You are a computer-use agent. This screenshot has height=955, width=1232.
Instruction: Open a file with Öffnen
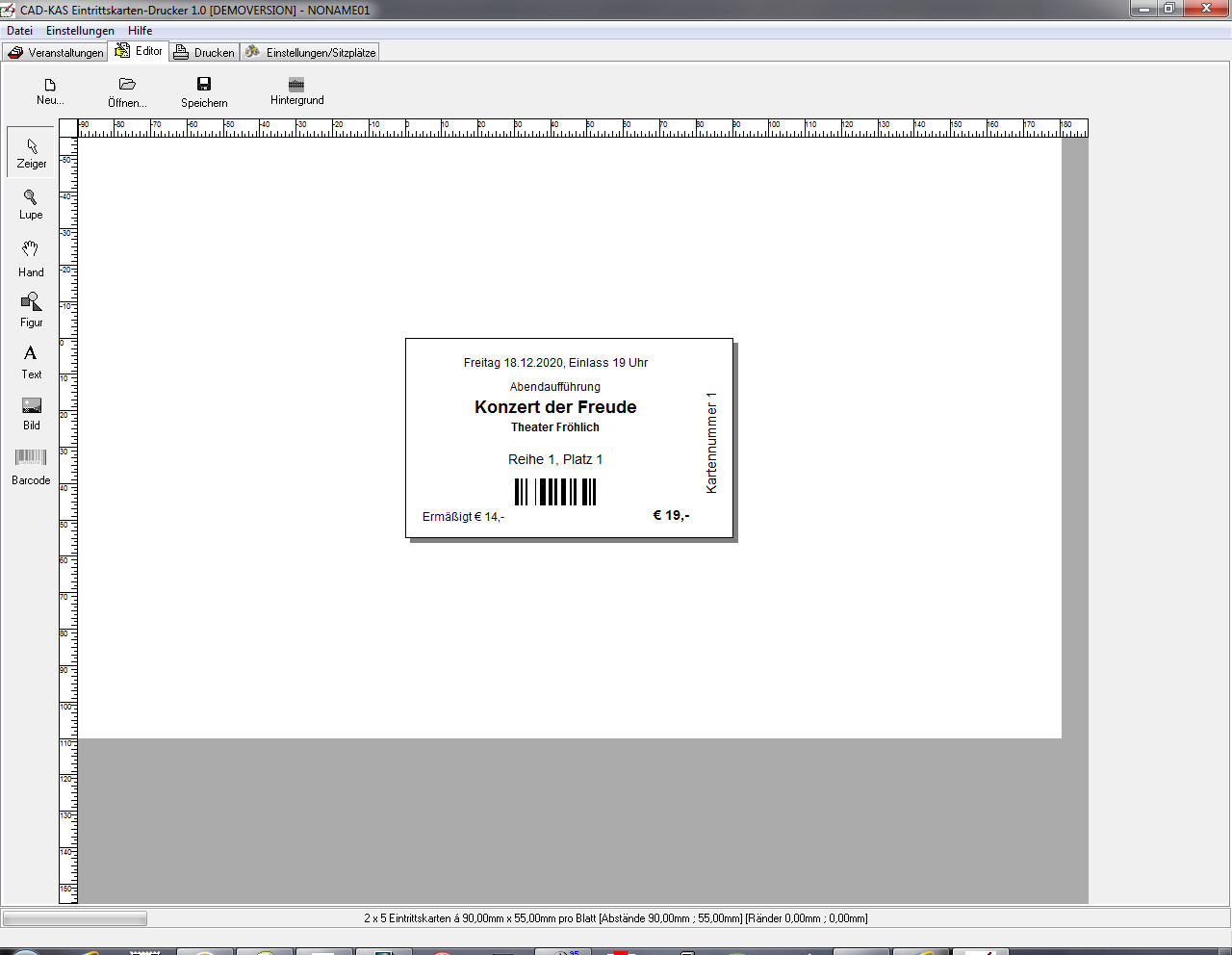click(127, 91)
